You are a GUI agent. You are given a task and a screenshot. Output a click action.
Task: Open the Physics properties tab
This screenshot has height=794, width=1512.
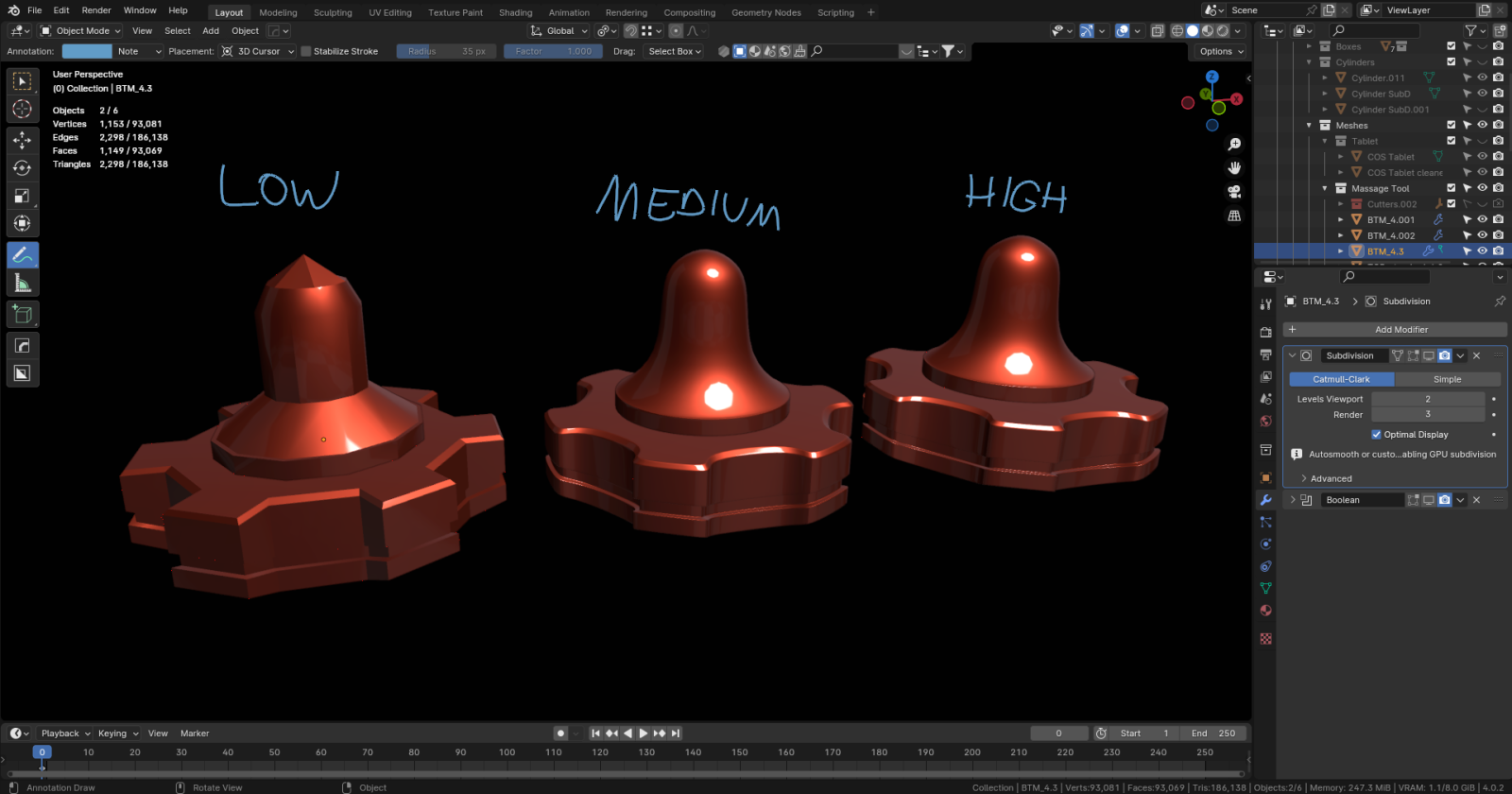[1266, 544]
